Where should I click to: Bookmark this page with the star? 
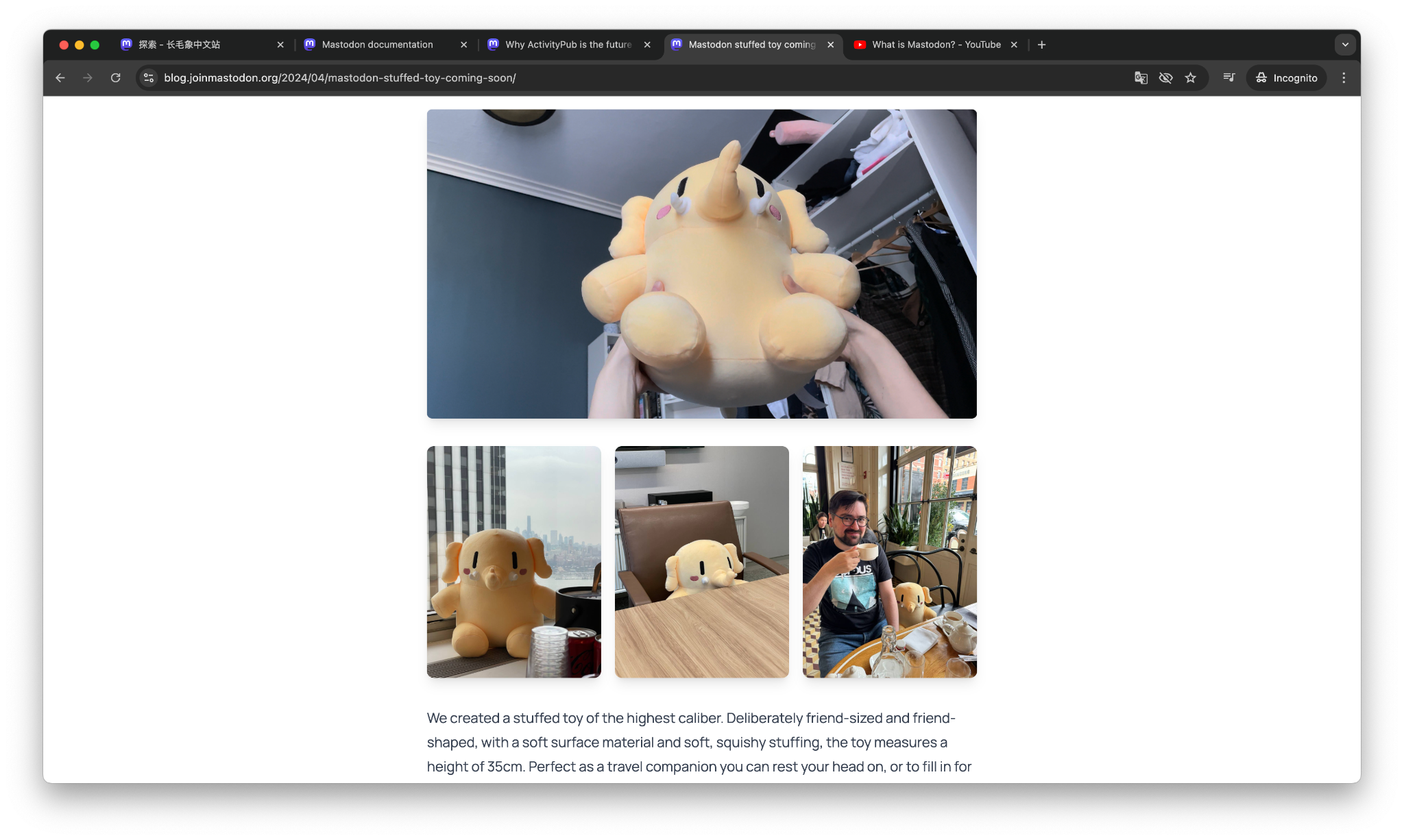point(1191,77)
